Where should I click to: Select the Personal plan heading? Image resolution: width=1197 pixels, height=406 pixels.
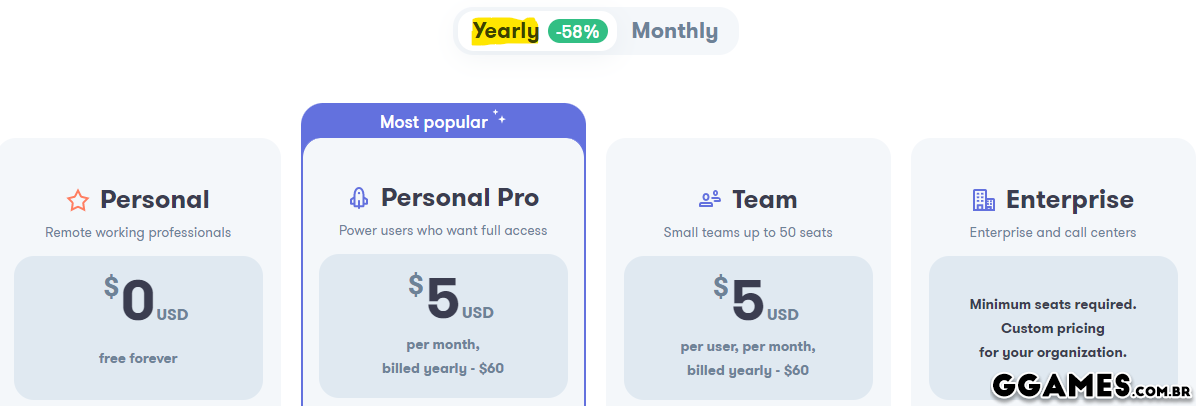click(155, 200)
